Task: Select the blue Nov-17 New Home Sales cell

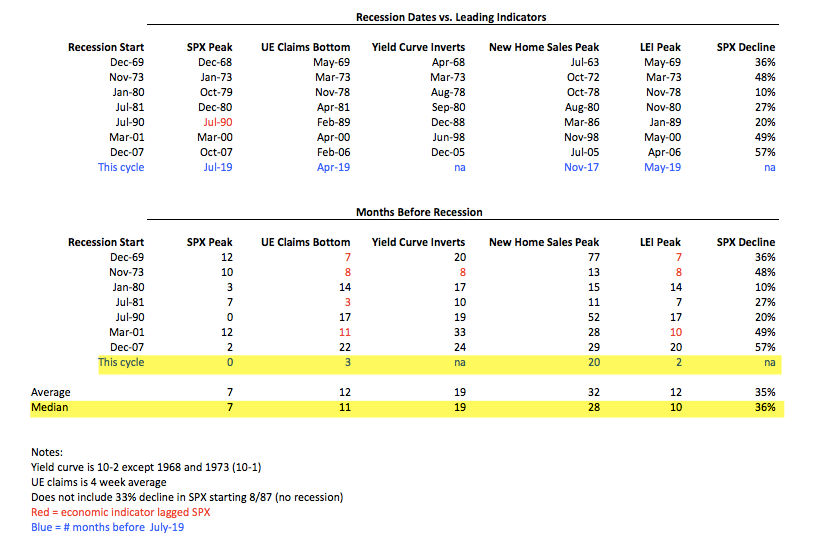Action: (x=581, y=167)
